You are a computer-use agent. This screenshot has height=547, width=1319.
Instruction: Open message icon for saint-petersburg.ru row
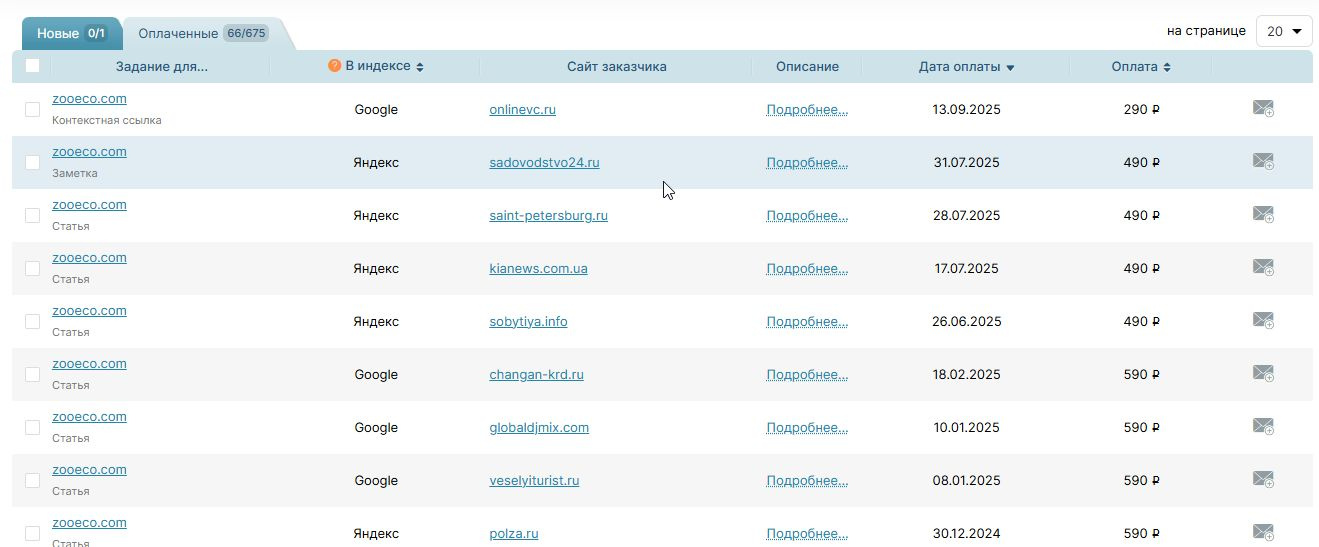coord(1263,215)
